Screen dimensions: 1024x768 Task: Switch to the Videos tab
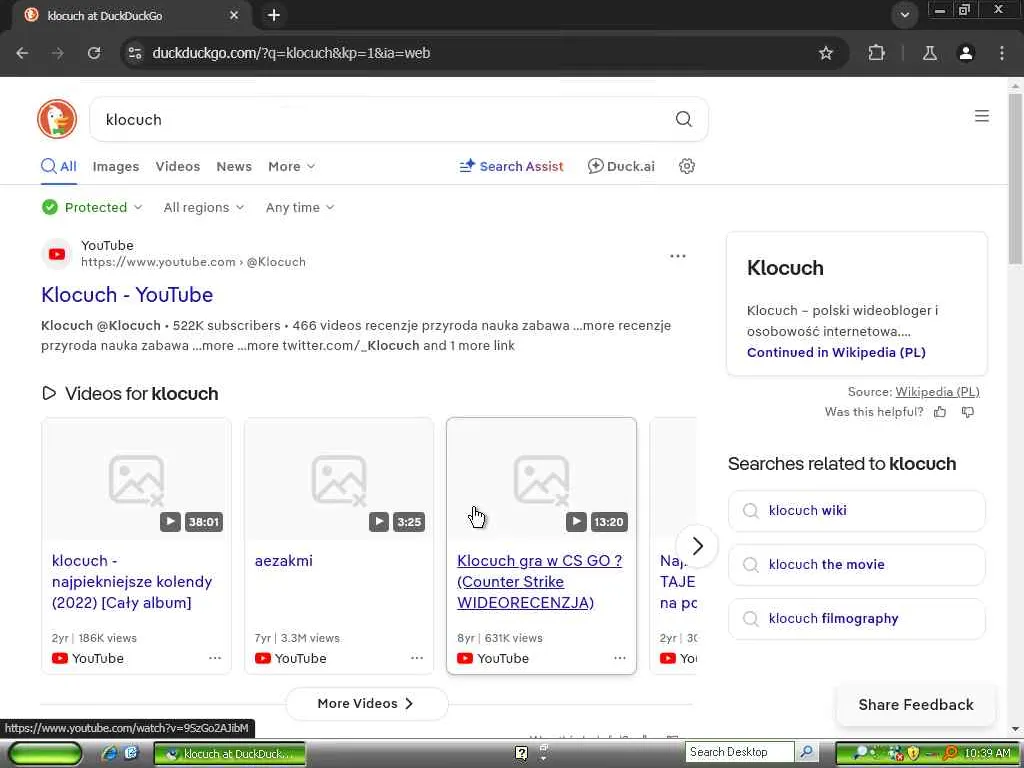178,167
